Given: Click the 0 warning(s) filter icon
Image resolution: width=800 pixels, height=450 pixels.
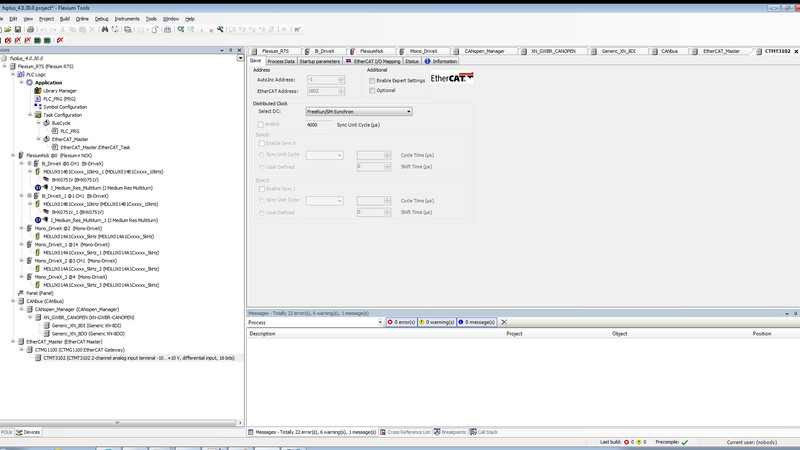Looking at the screenshot, I should 423,322.
